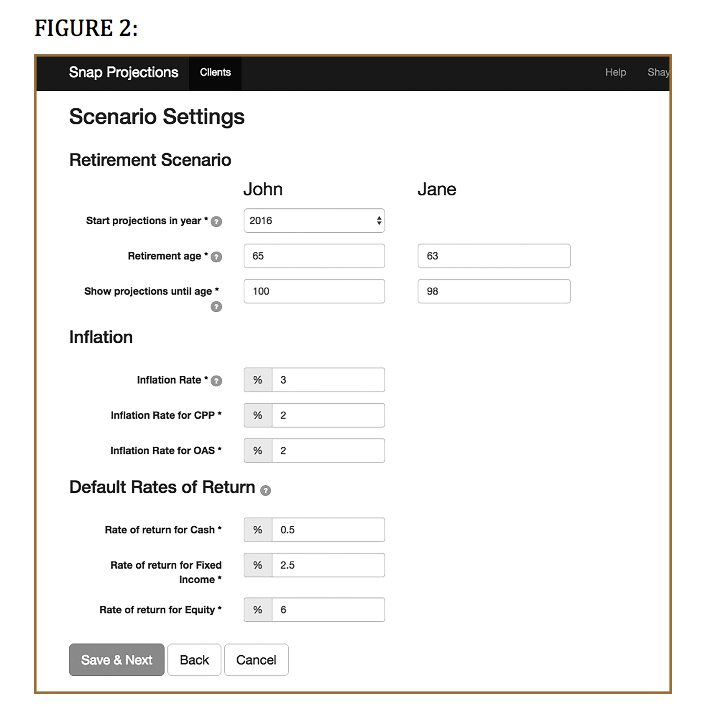Click the Save & Next button
712x722 pixels.
click(x=116, y=660)
